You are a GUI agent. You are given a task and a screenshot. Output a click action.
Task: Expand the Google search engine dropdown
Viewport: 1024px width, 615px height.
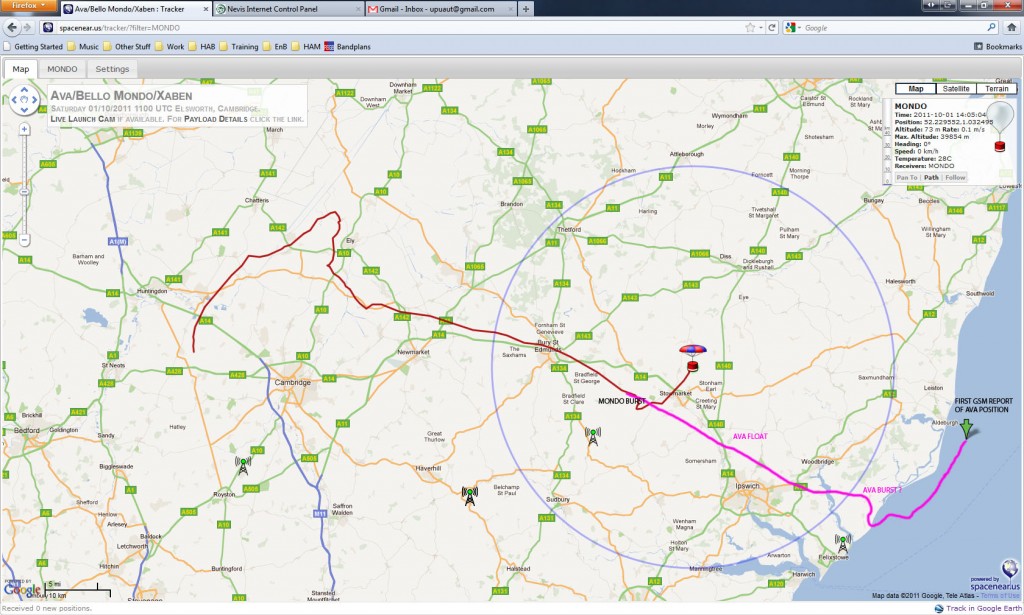(792, 27)
